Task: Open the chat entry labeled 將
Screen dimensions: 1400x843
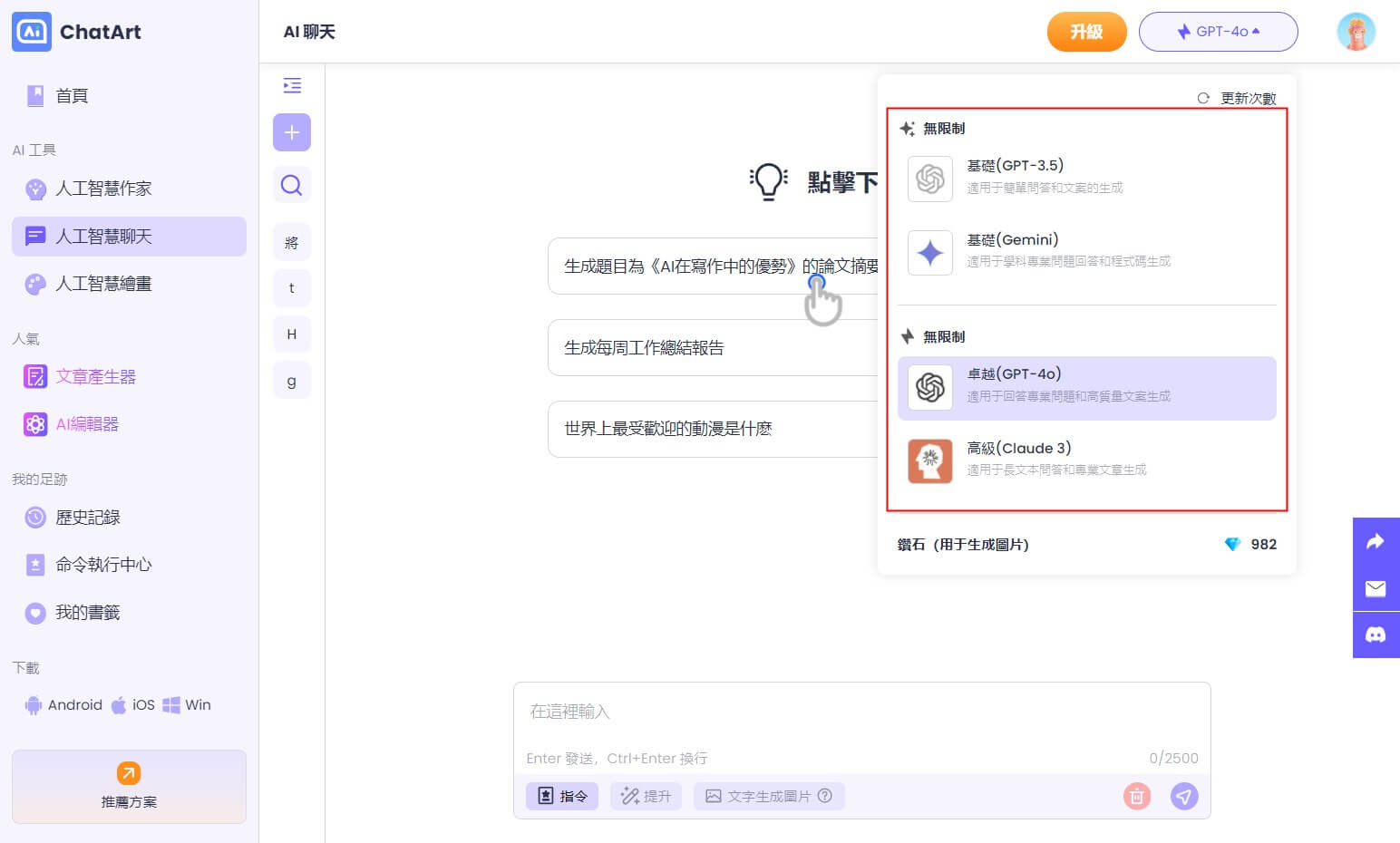Action: tap(292, 242)
